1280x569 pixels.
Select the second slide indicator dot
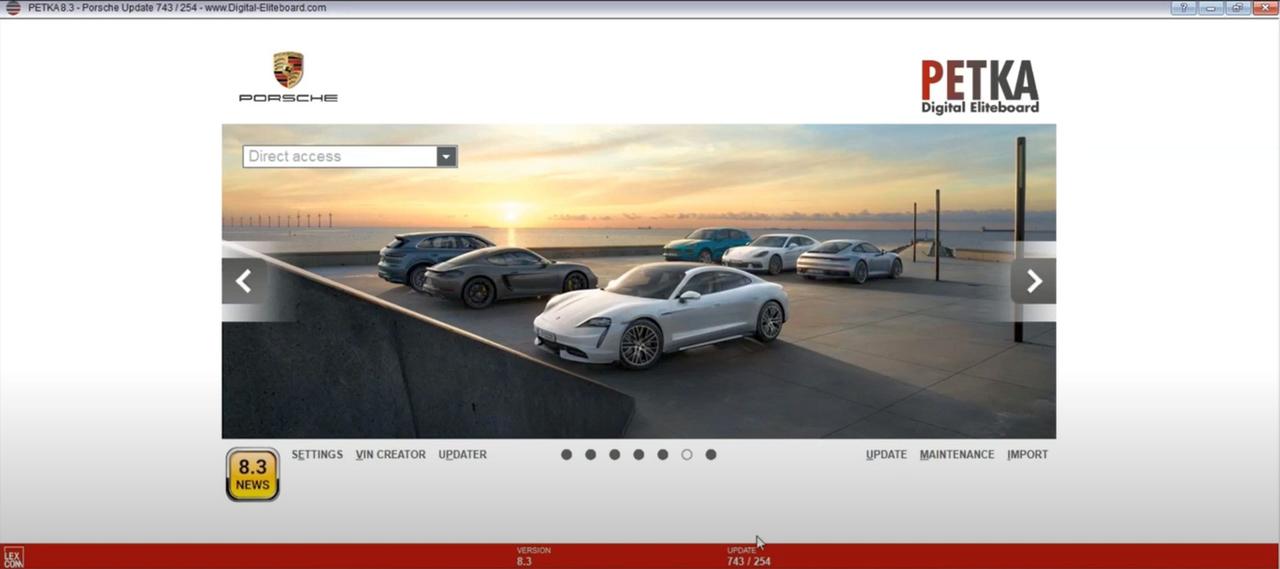[590, 454]
